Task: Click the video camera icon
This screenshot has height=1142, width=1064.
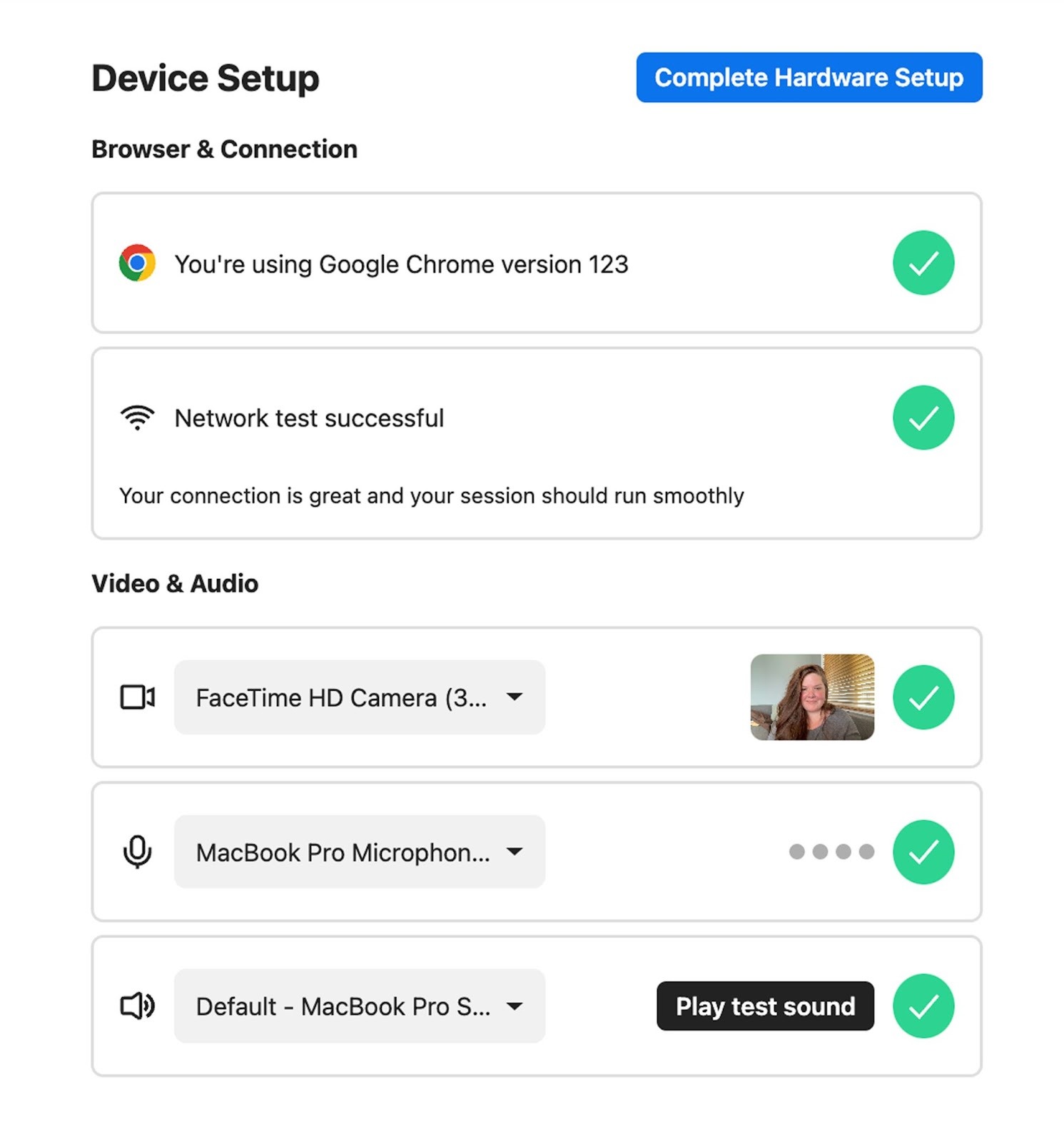Action: pos(137,697)
